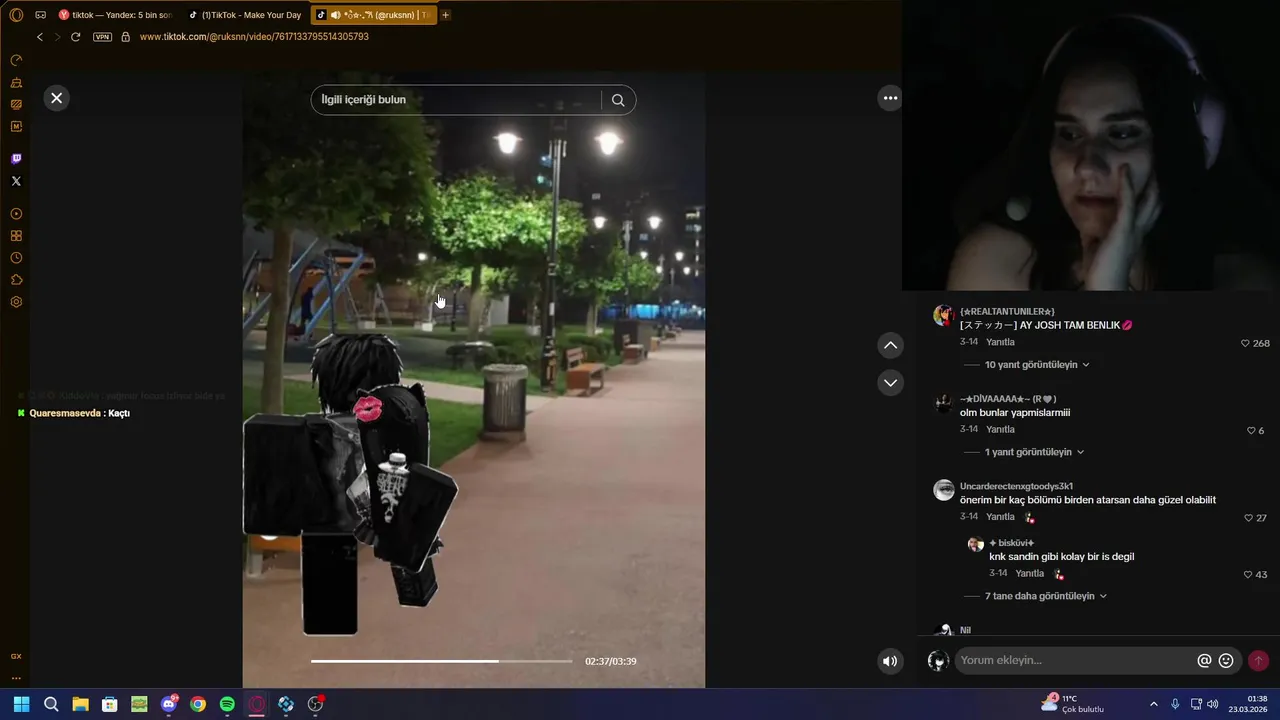Image resolution: width=1280 pixels, height=720 pixels.
Task: Open the Opera GX main menu logo
Action: 16,15
